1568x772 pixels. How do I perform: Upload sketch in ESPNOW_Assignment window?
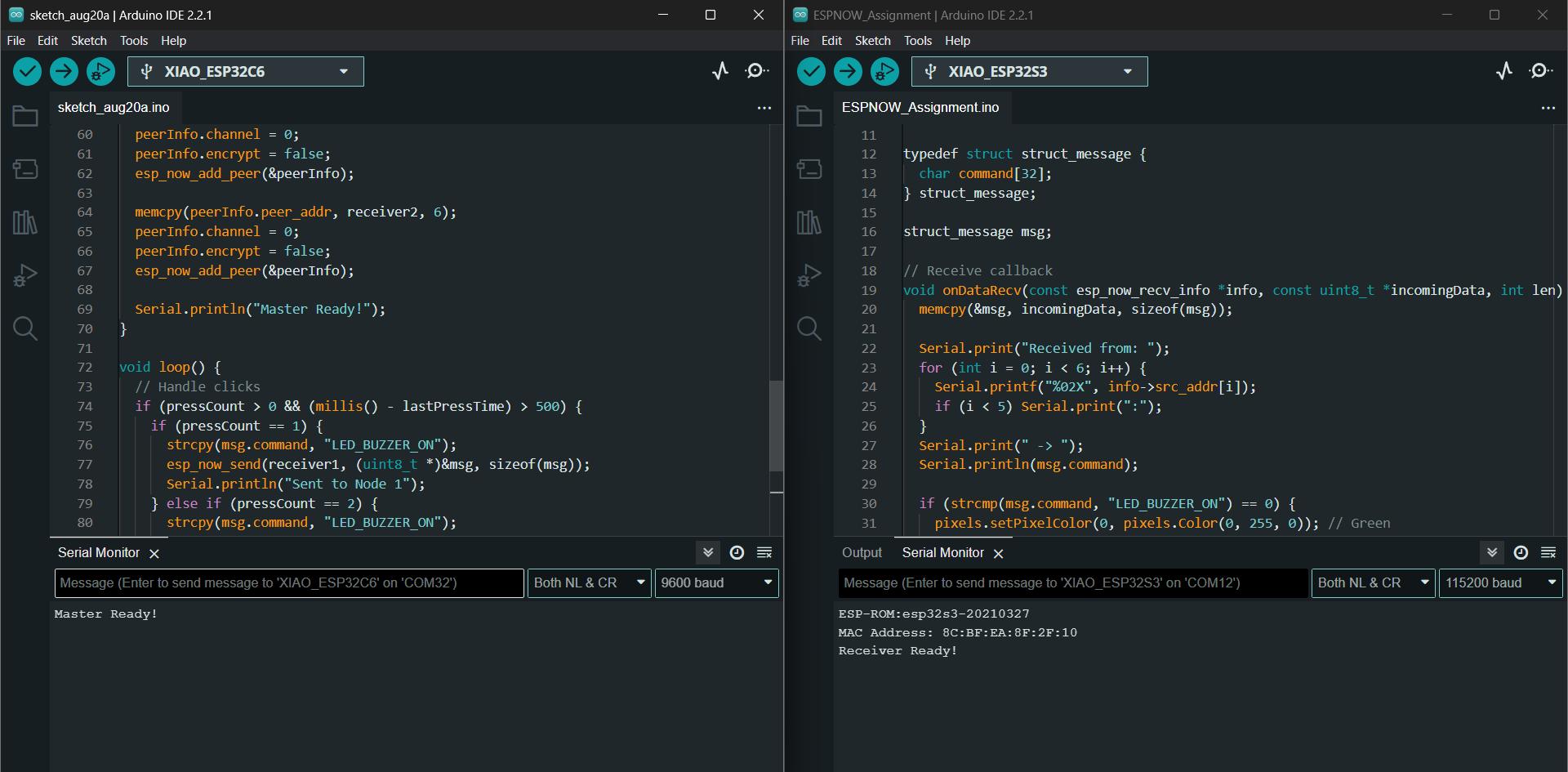848,72
